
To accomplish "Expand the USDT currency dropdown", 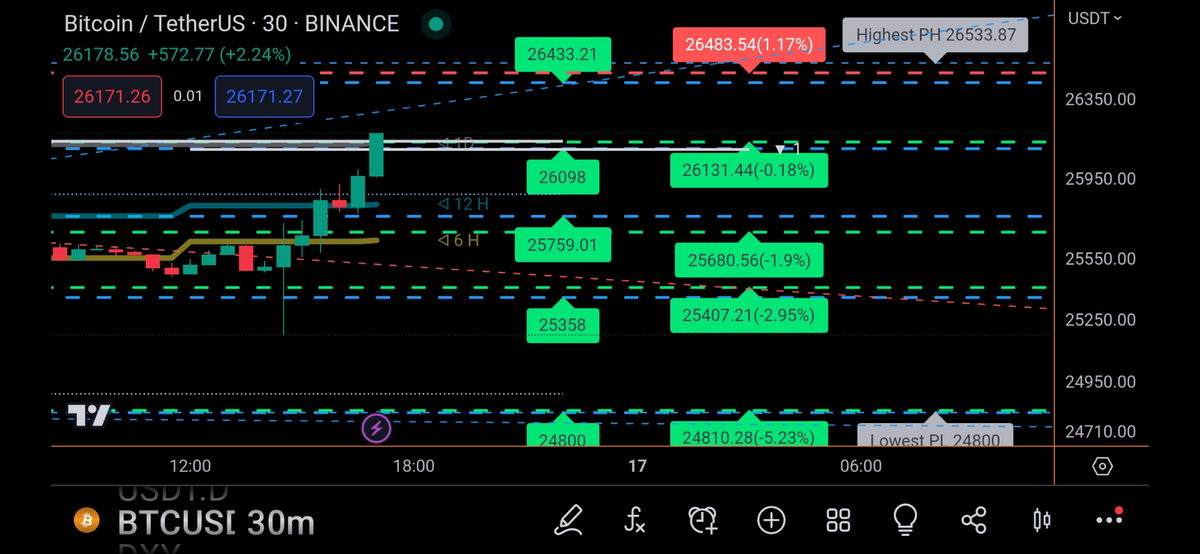I will coord(1095,18).
